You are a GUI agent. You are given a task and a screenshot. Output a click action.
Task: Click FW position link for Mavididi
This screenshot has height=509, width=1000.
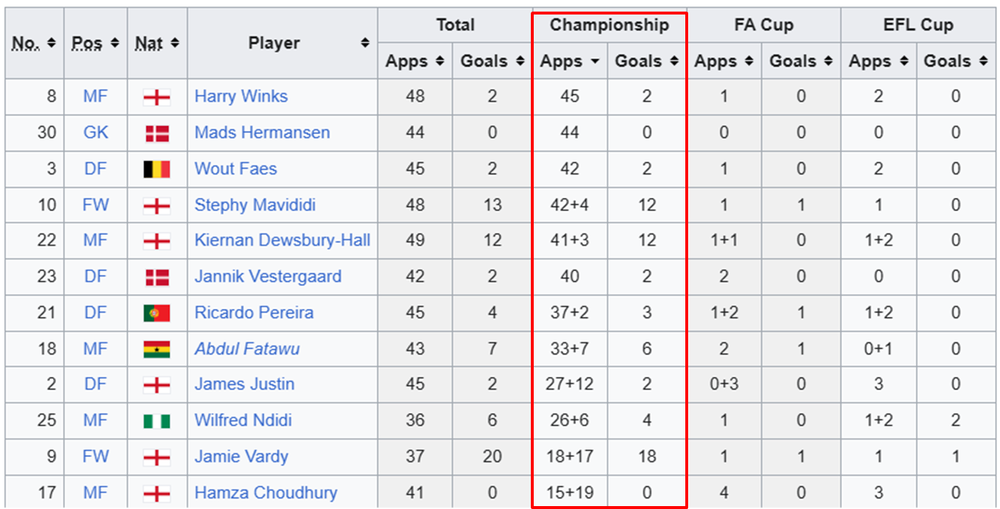click(96, 205)
